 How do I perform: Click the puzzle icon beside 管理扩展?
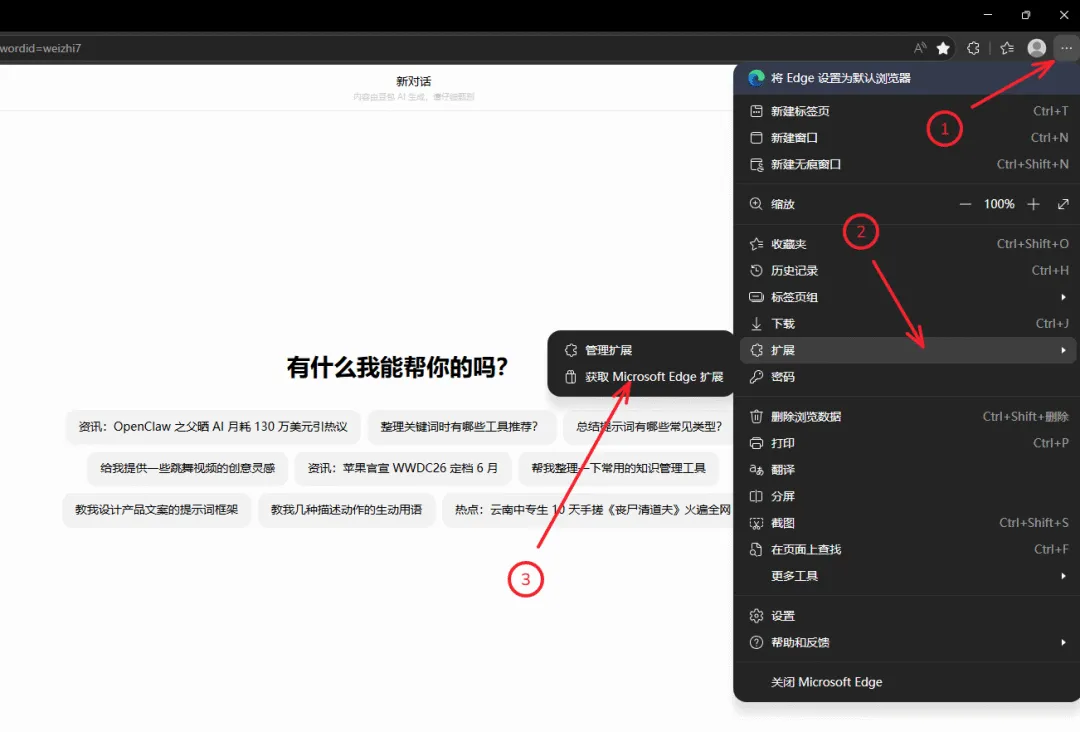(x=570, y=351)
